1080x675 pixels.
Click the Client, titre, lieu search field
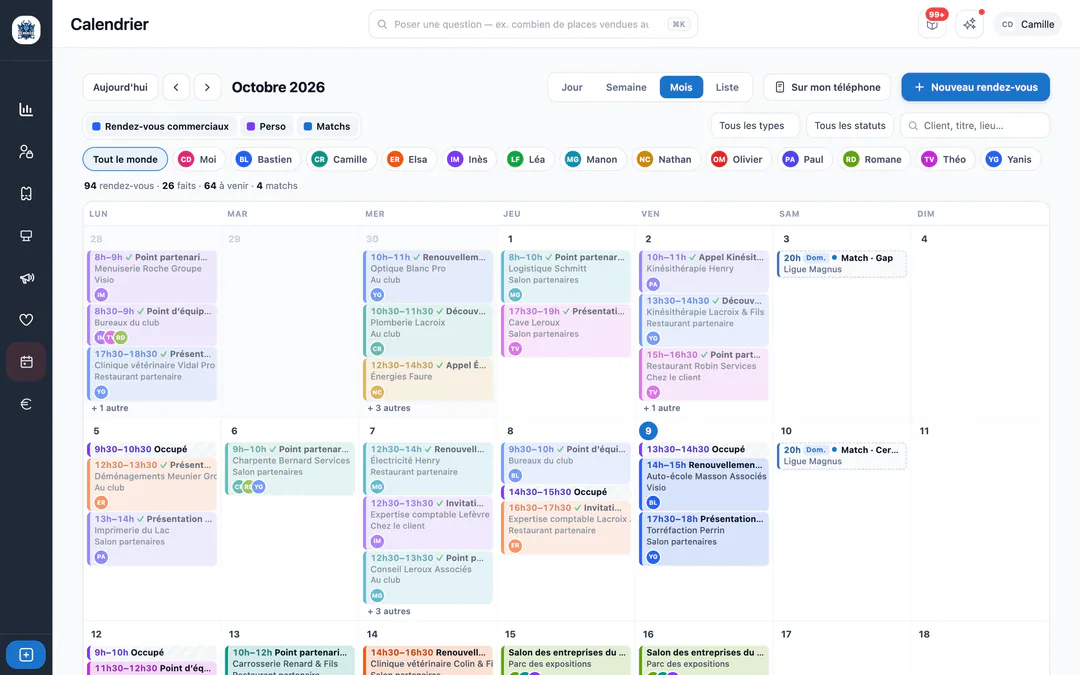coord(975,125)
